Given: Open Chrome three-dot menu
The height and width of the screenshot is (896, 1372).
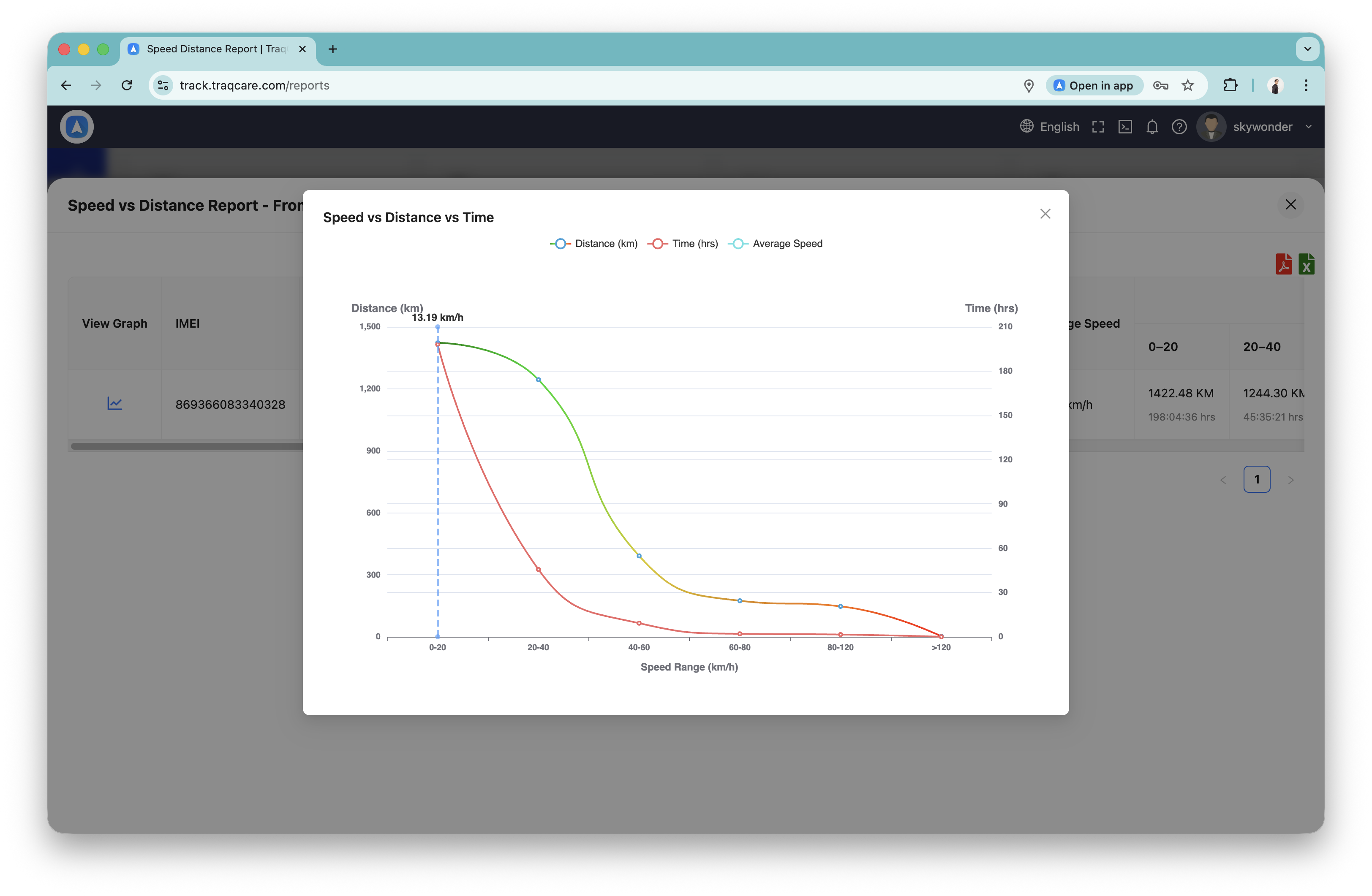Looking at the screenshot, I should pos(1305,85).
